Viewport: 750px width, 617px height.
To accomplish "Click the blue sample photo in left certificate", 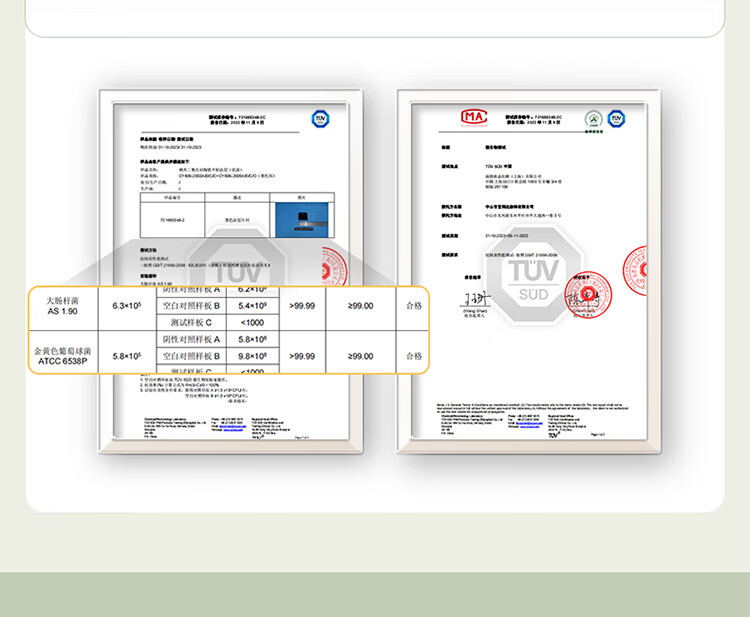I will [x=300, y=214].
